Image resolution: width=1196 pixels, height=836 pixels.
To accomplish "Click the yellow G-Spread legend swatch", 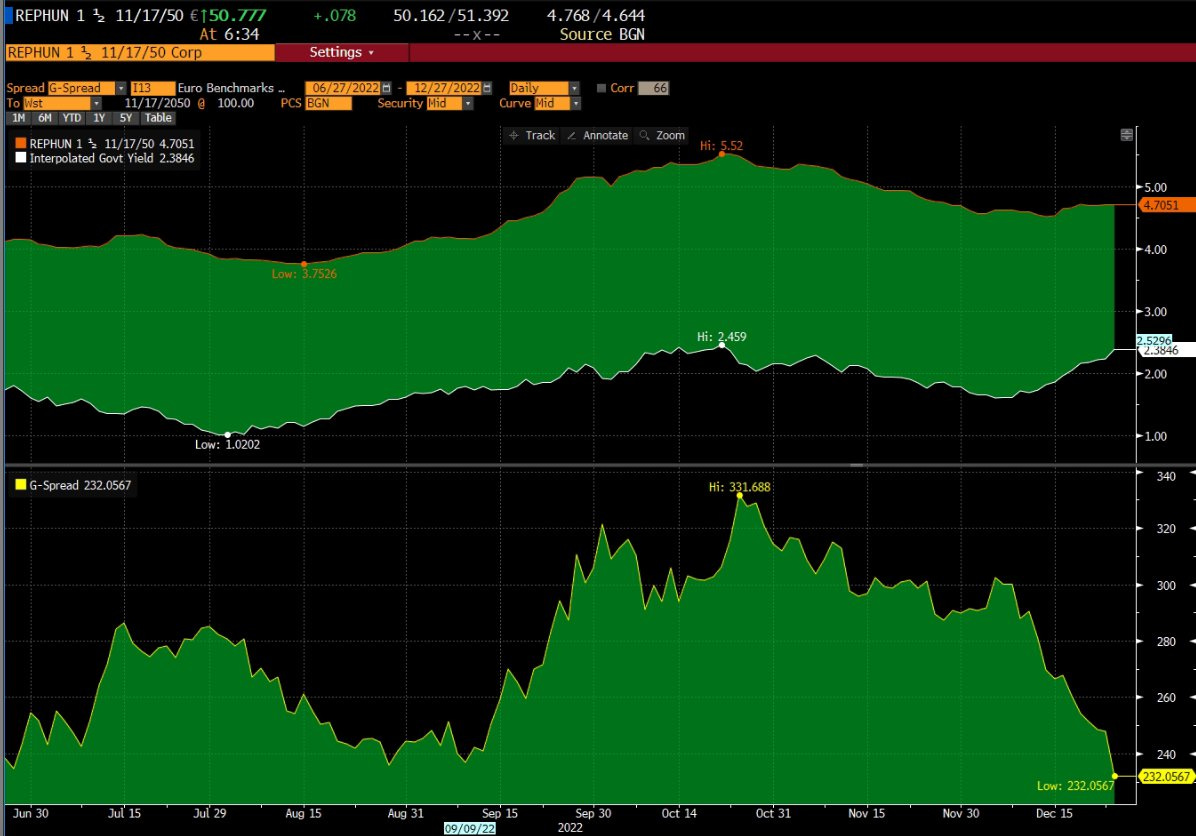I will point(21,484).
